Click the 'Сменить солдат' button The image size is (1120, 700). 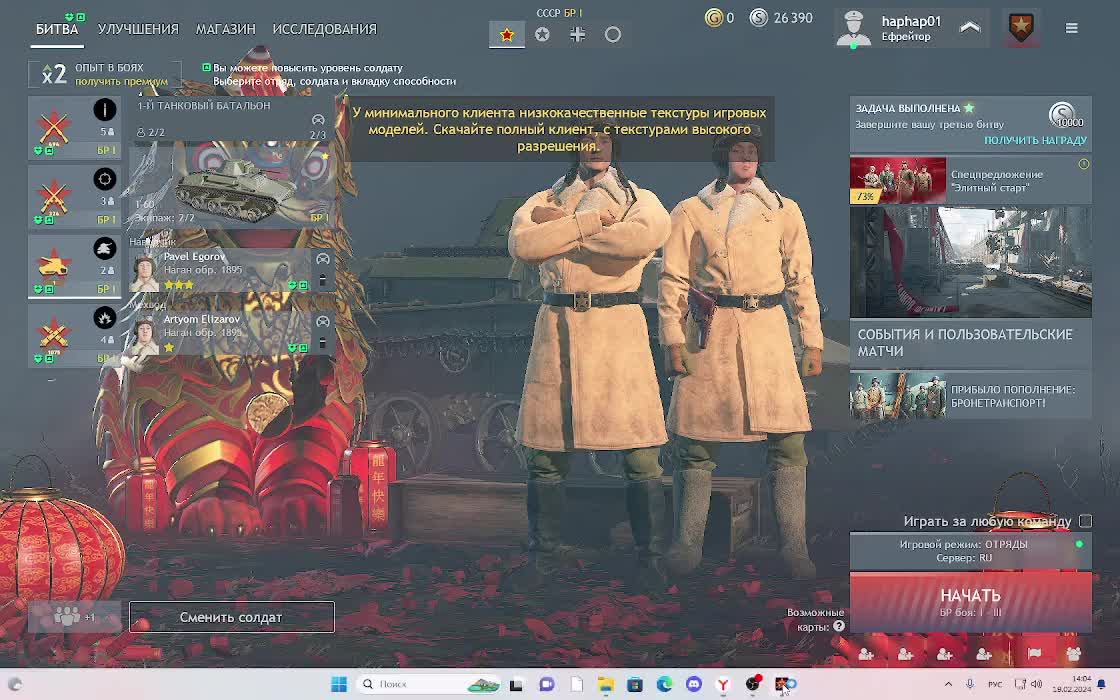pos(231,617)
